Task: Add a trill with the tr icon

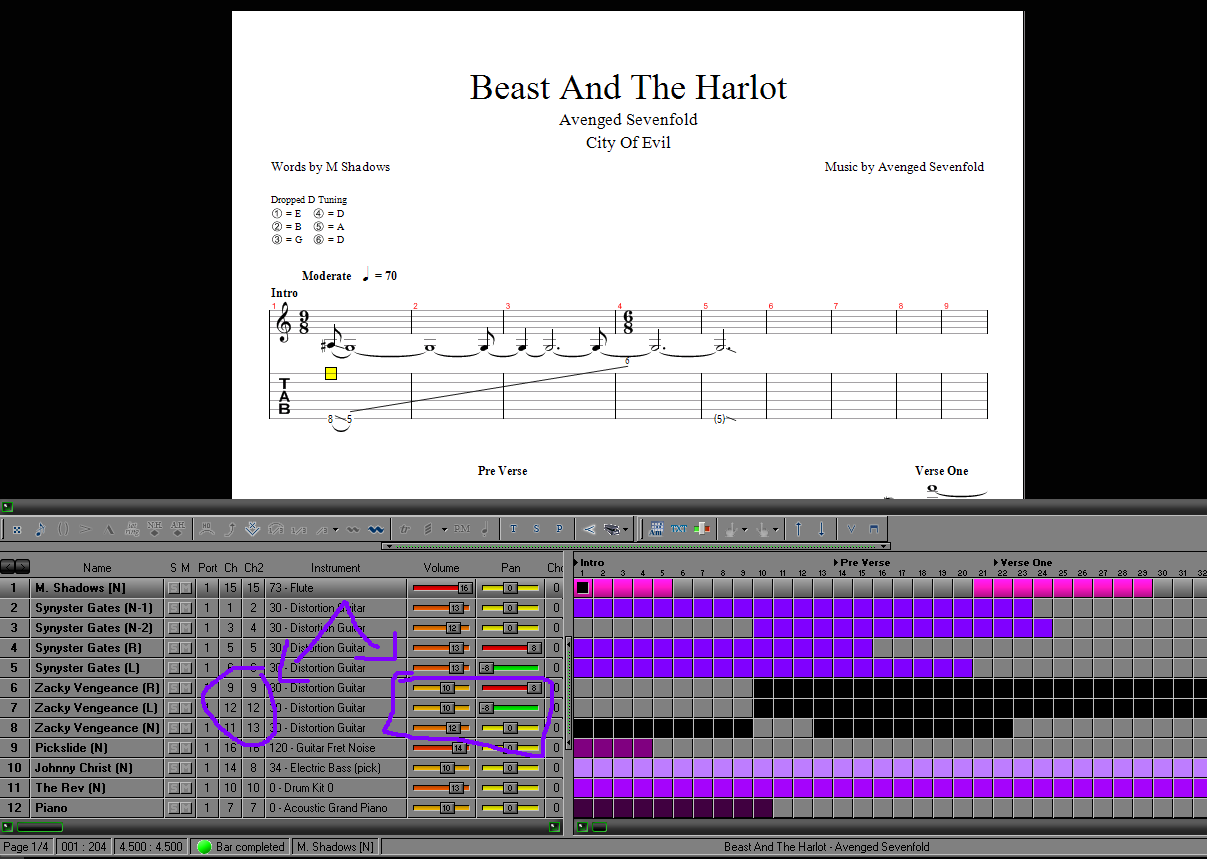Action: 405,529
